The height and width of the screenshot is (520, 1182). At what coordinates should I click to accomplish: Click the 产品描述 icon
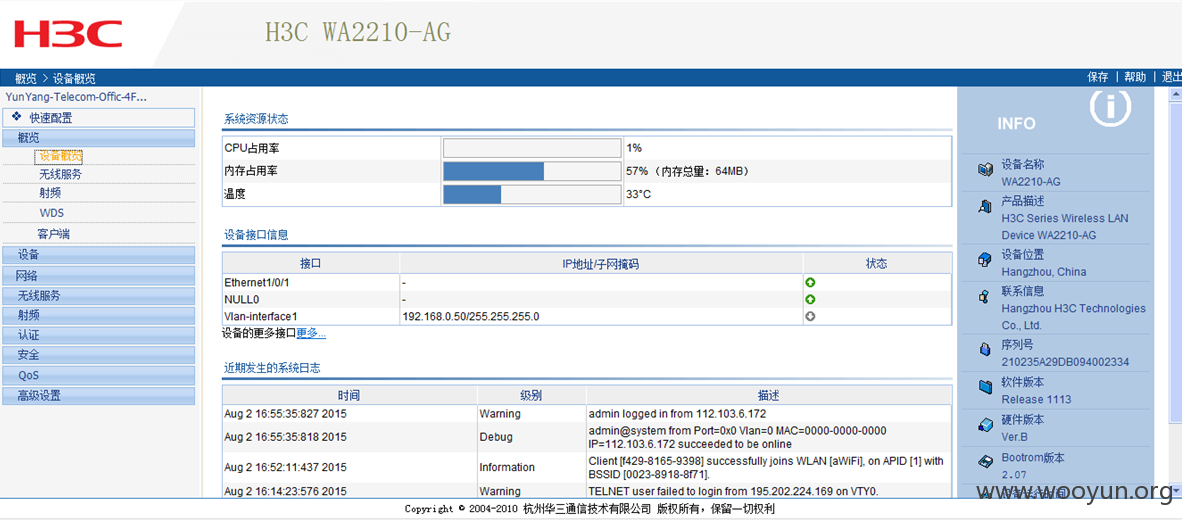[984, 207]
